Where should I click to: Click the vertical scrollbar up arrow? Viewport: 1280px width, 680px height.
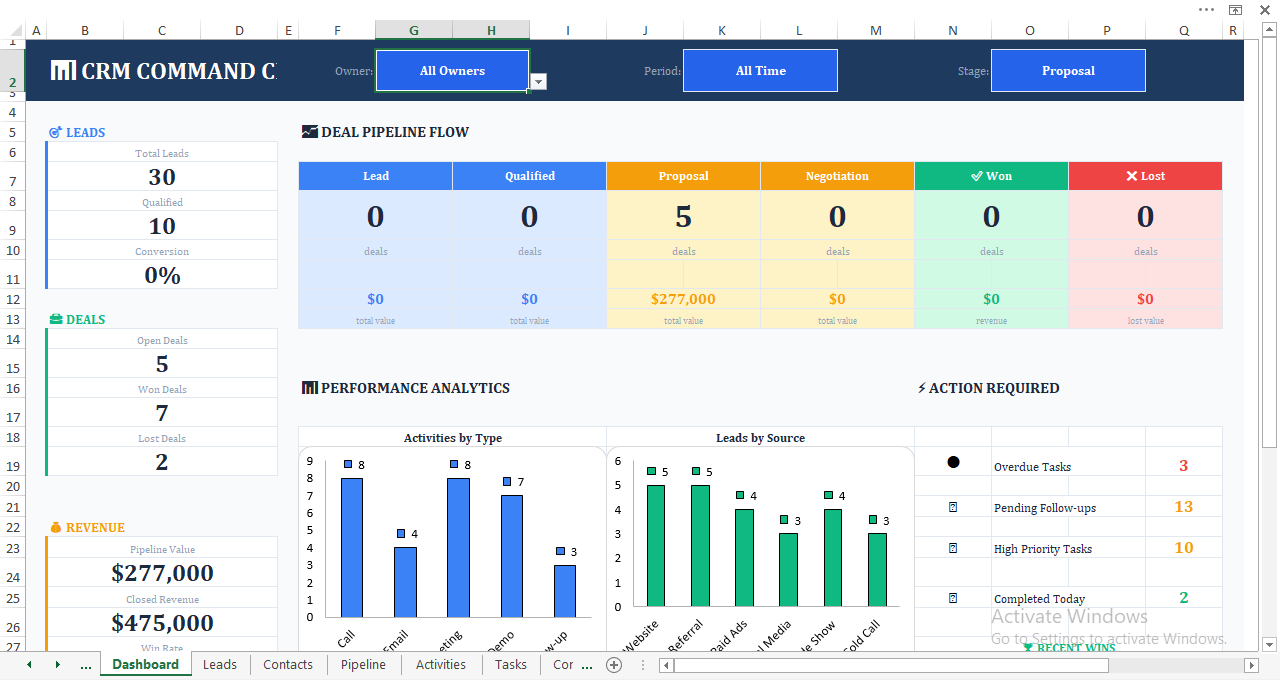1269,31
